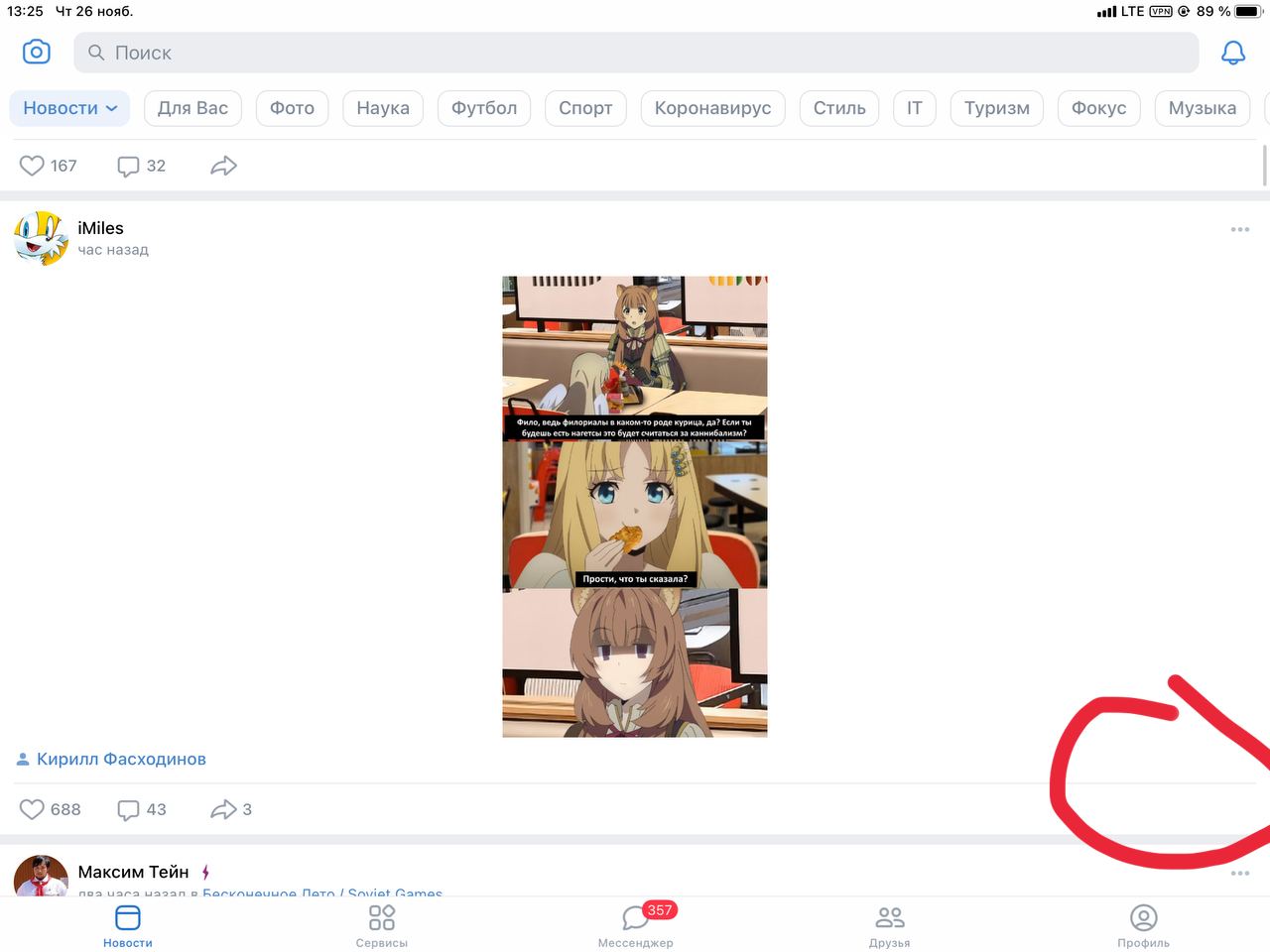
Task: Select the Фото category chip
Action: point(292,108)
